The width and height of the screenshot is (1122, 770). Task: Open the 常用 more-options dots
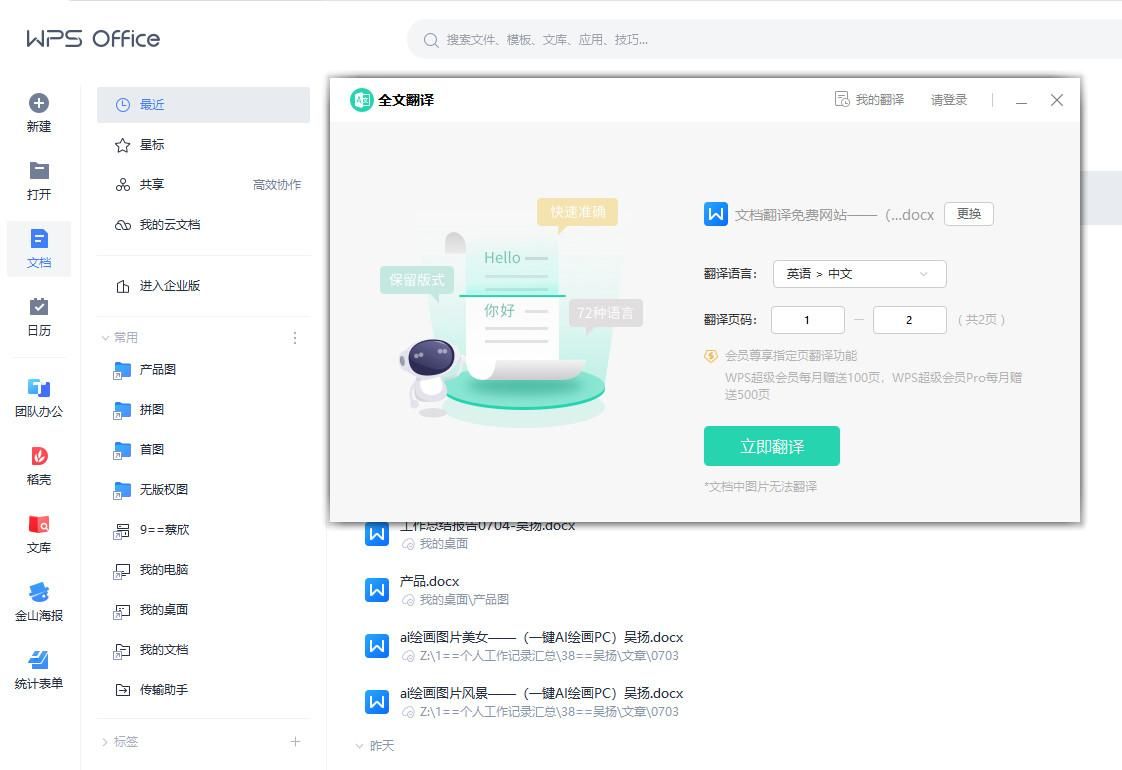coord(295,338)
